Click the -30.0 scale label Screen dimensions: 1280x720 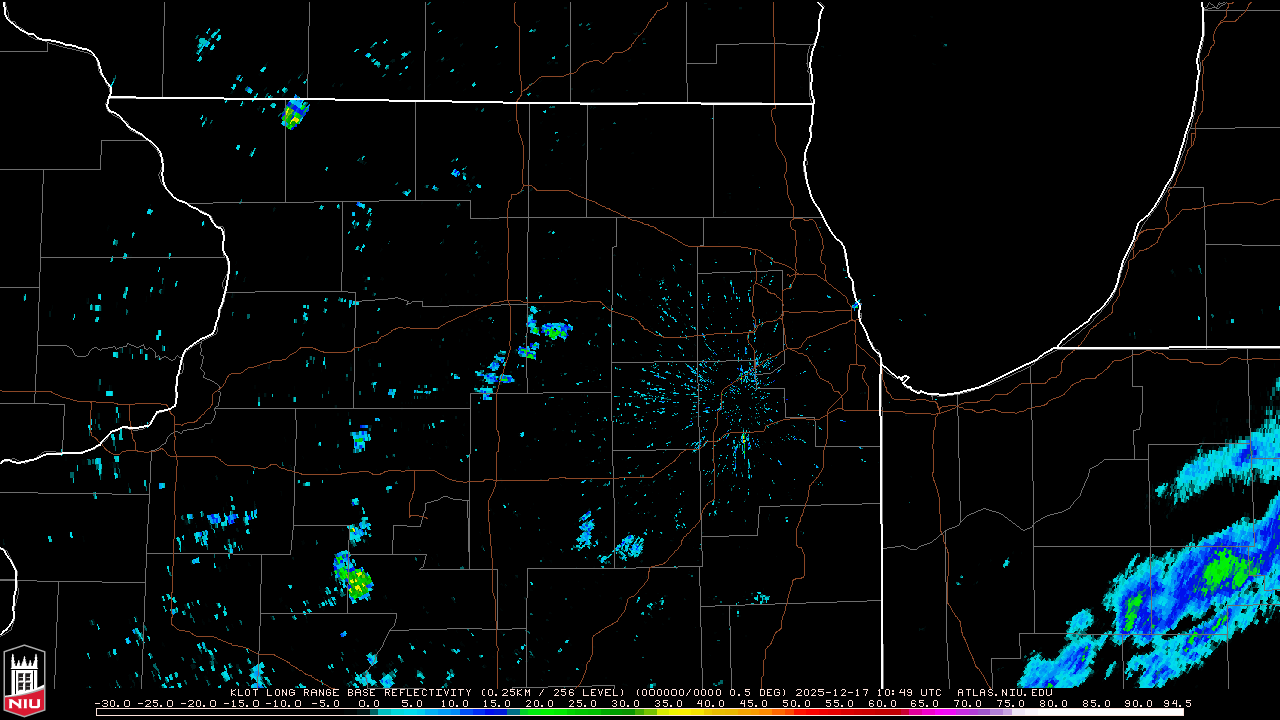click(111, 704)
